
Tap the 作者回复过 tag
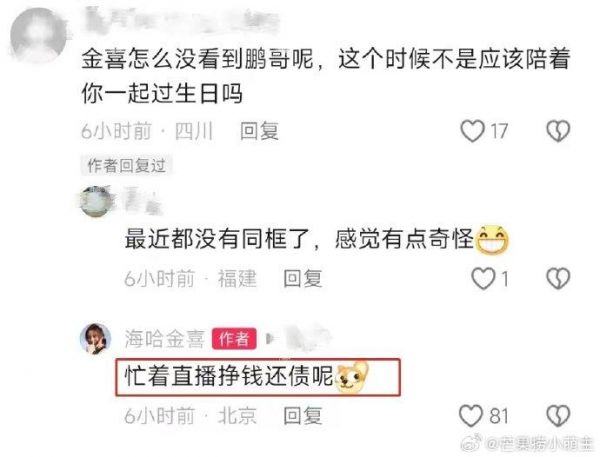(x=127, y=166)
